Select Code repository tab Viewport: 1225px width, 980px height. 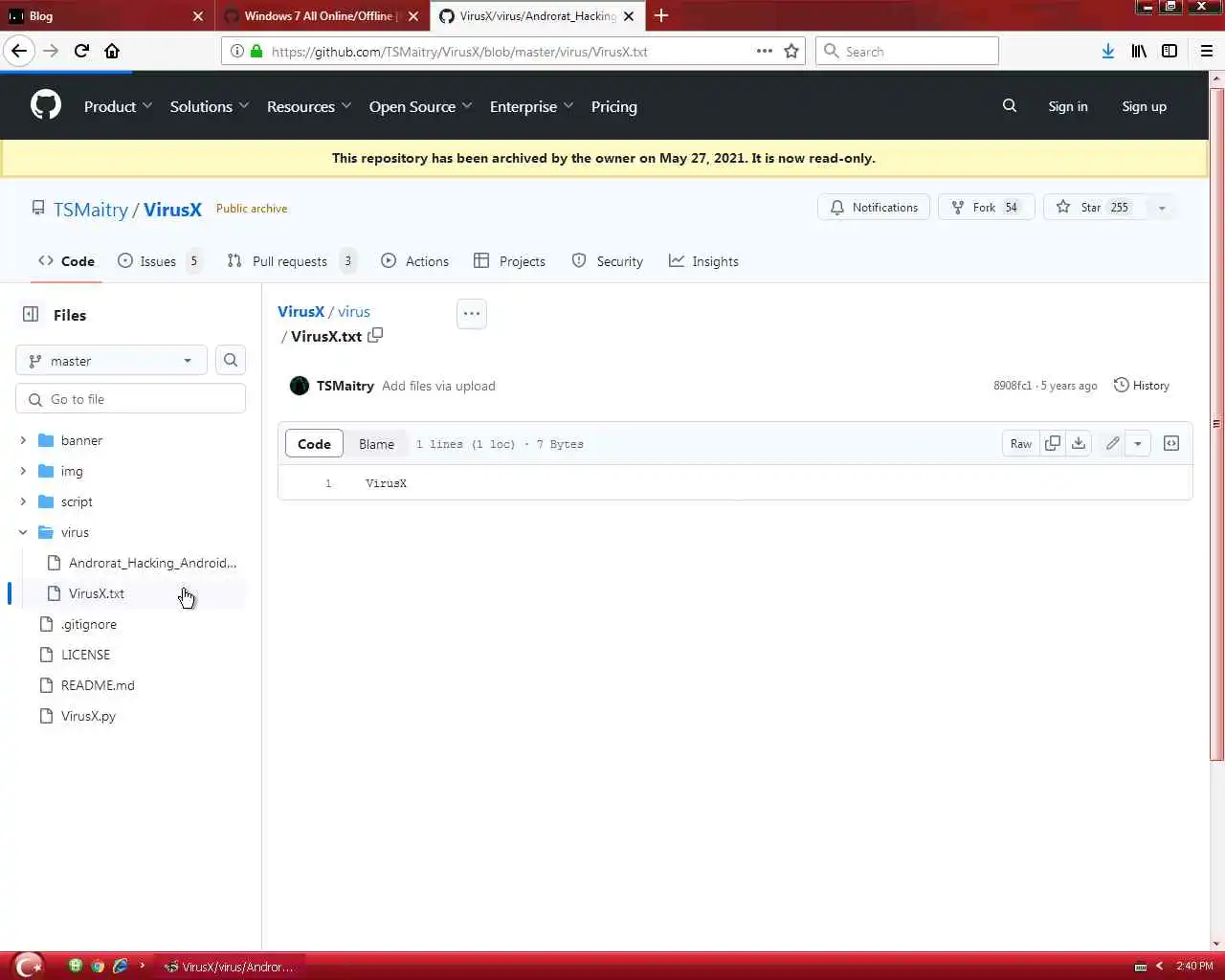(x=66, y=261)
